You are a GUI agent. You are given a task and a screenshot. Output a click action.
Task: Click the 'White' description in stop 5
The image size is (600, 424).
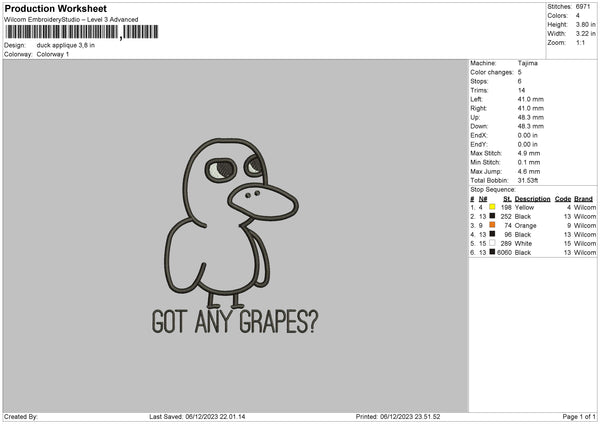(x=523, y=244)
